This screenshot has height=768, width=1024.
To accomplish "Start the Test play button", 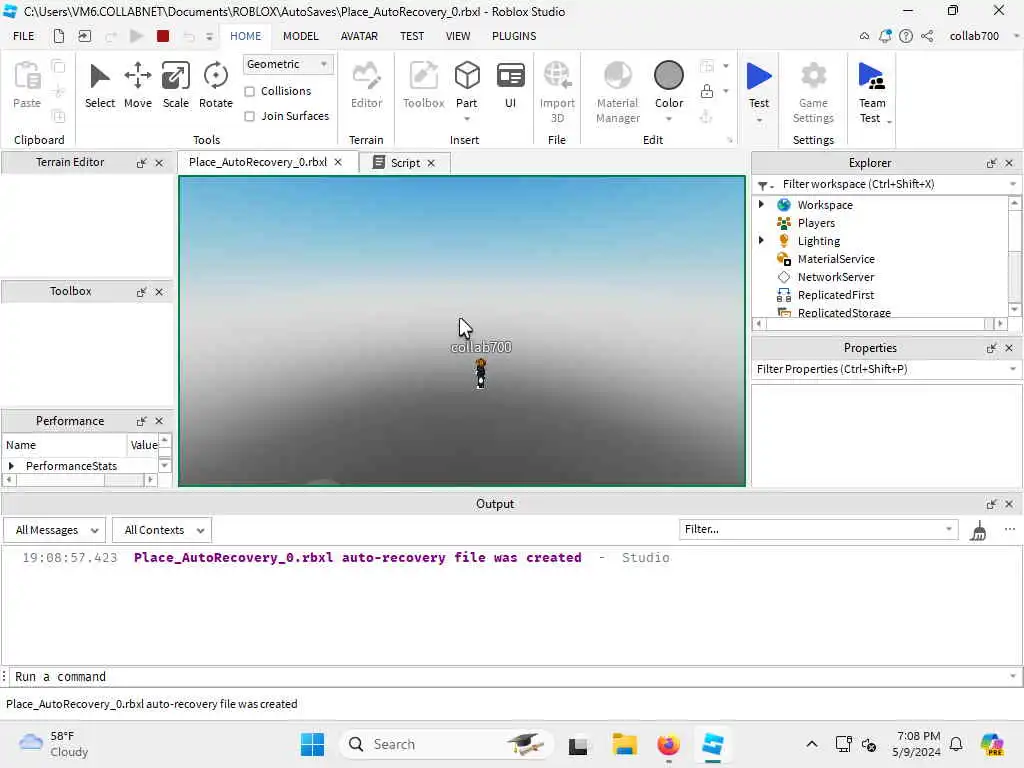I will (x=759, y=84).
